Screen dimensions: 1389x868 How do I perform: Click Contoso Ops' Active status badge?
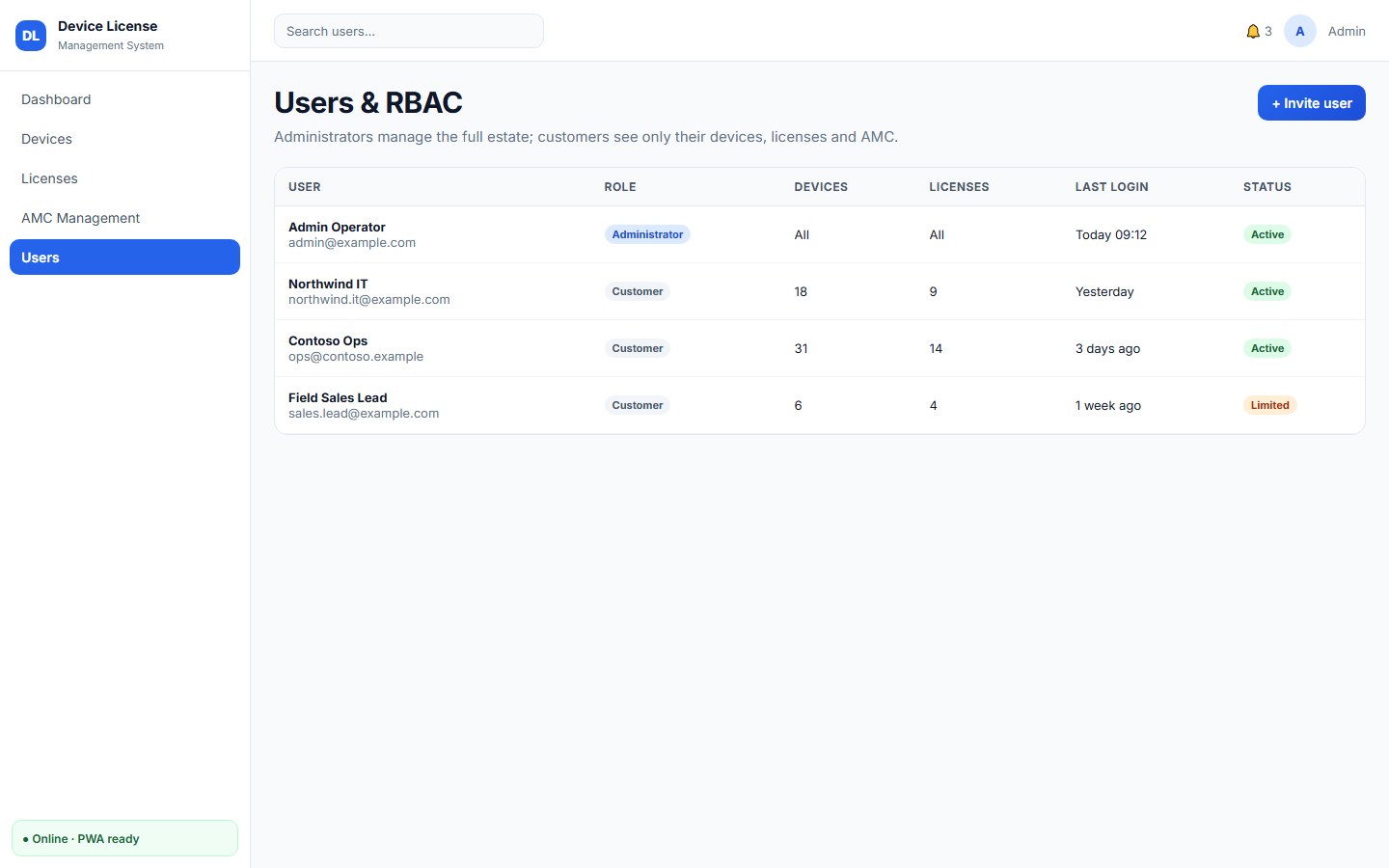(1267, 348)
